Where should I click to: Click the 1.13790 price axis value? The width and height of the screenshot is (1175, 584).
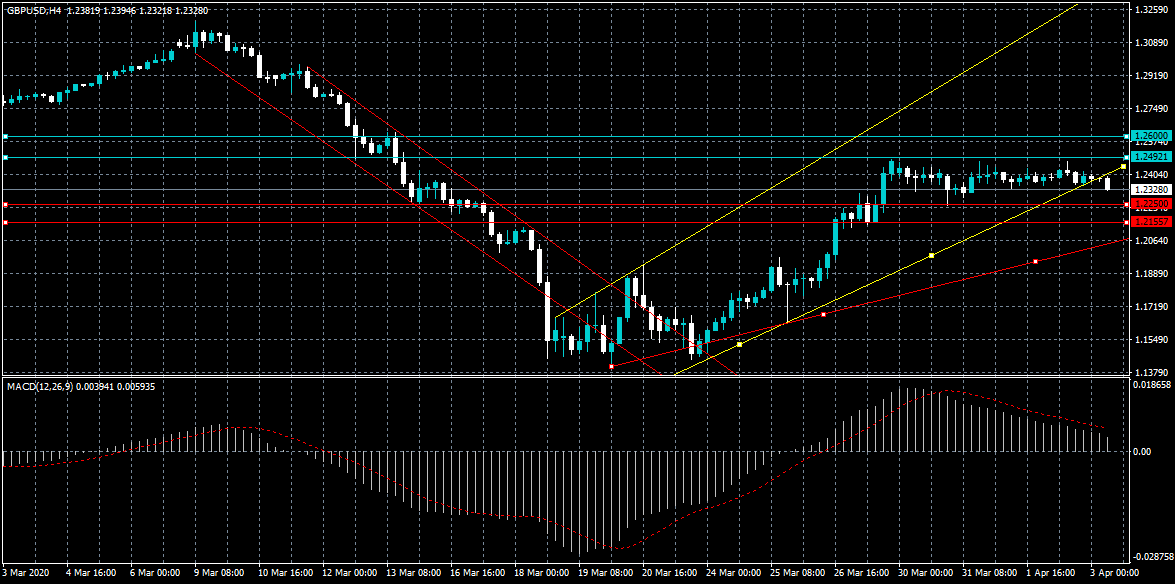tap(1152, 373)
